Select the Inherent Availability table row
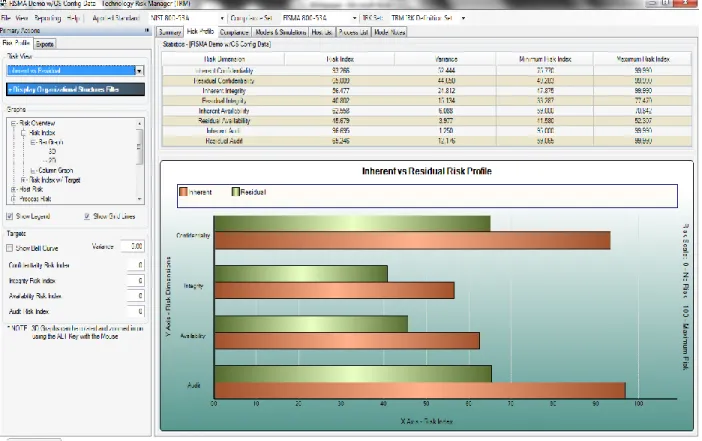Image resolution: width=702 pixels, height=441 pixels. 427,111
